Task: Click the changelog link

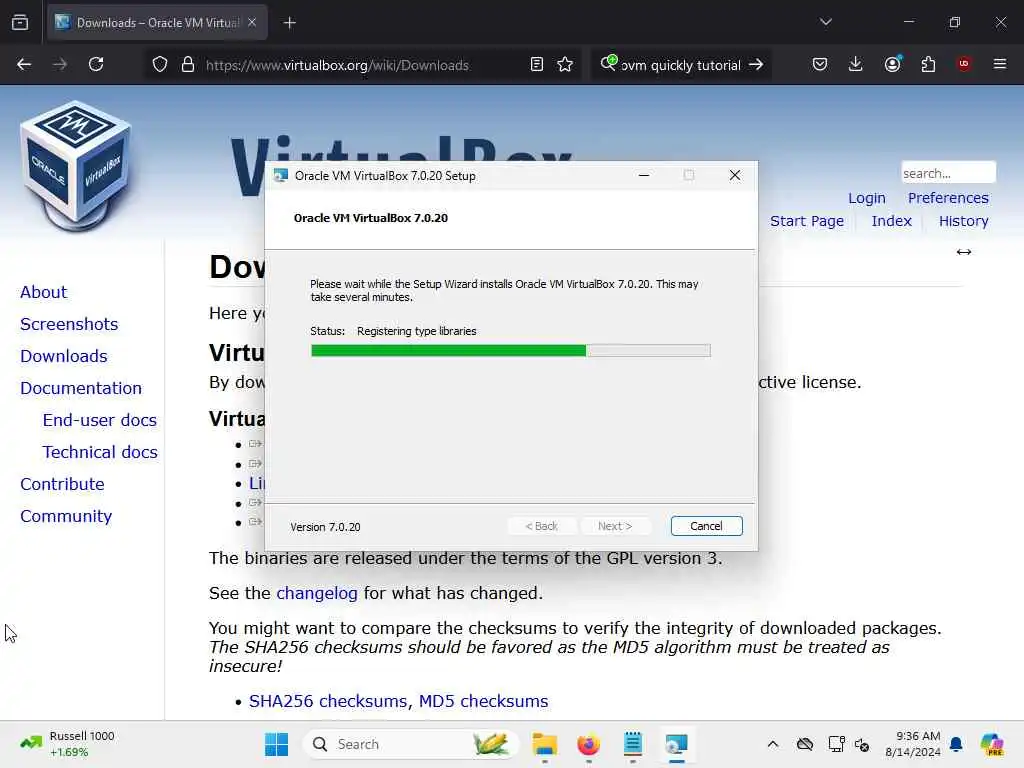Action: [317, 593]
